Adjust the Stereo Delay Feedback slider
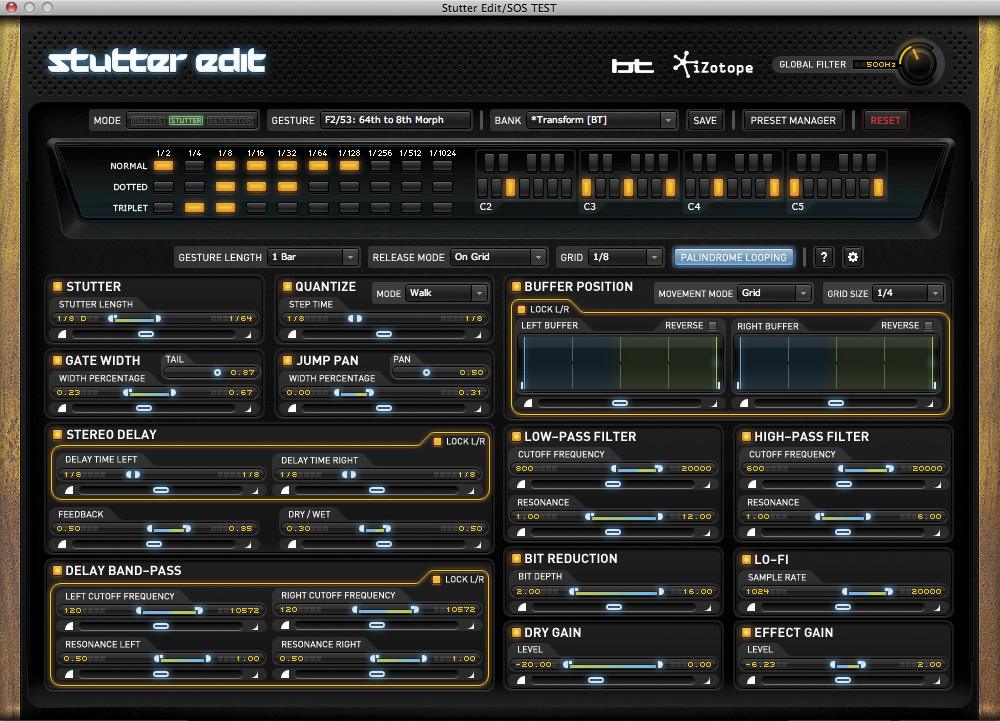Viewport: 1000px width, 721px height. (x=169, y=528)
